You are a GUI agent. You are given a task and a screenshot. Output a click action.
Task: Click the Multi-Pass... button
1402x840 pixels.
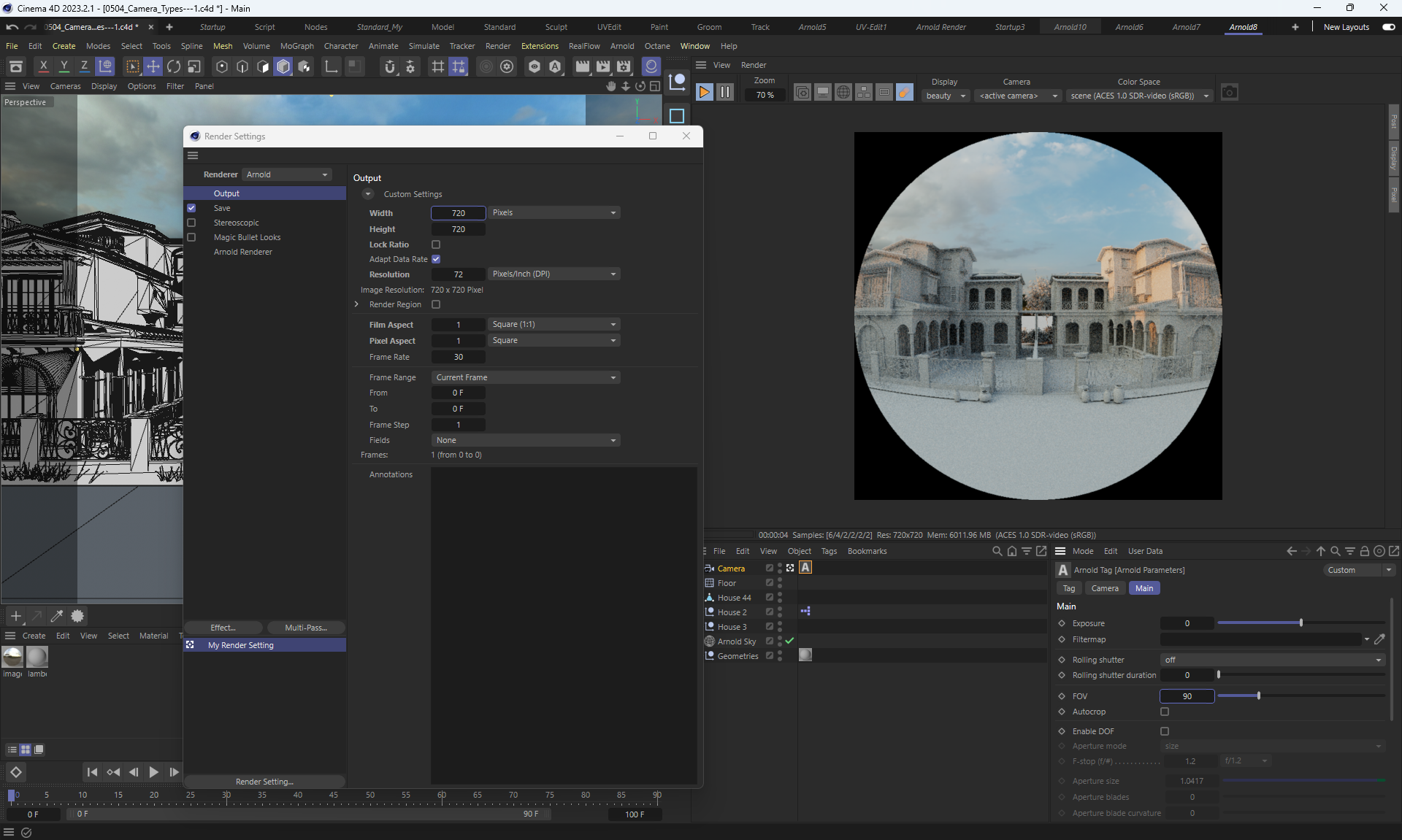pos(305,628)
